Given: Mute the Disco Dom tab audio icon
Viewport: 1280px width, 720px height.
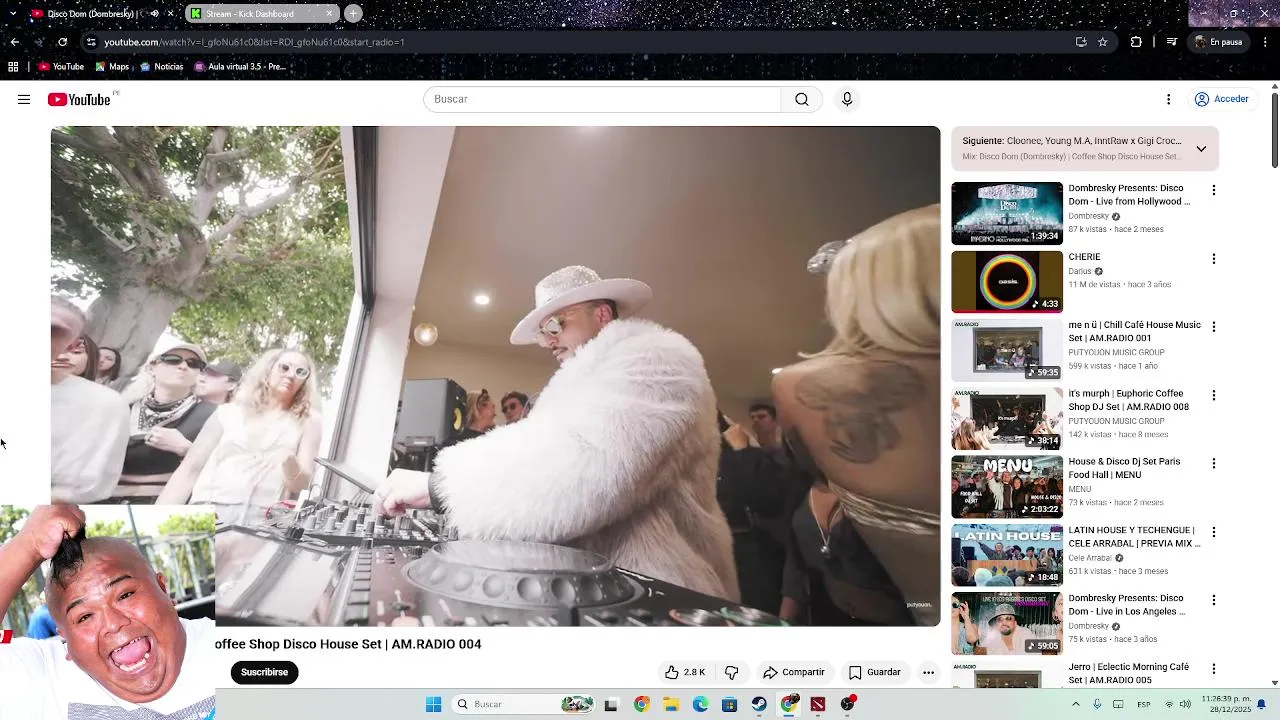Looking at the screenshot, I should [154, 14].
